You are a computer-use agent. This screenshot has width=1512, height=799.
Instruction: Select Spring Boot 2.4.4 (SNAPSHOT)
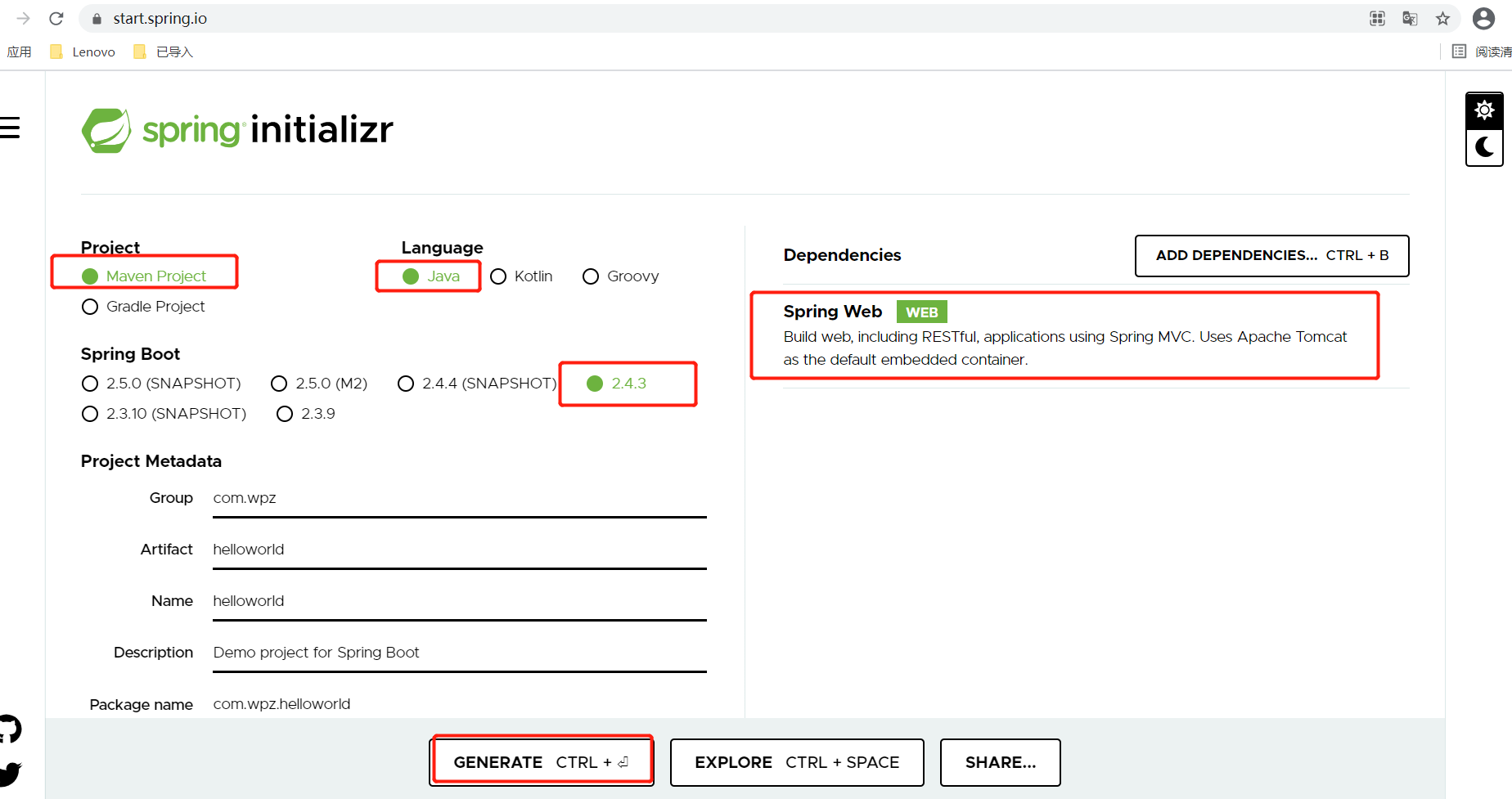coord(477,384)
